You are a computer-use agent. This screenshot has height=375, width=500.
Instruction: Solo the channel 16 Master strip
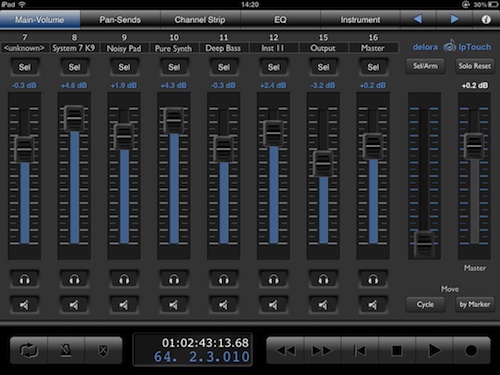[x=373, y=279]
